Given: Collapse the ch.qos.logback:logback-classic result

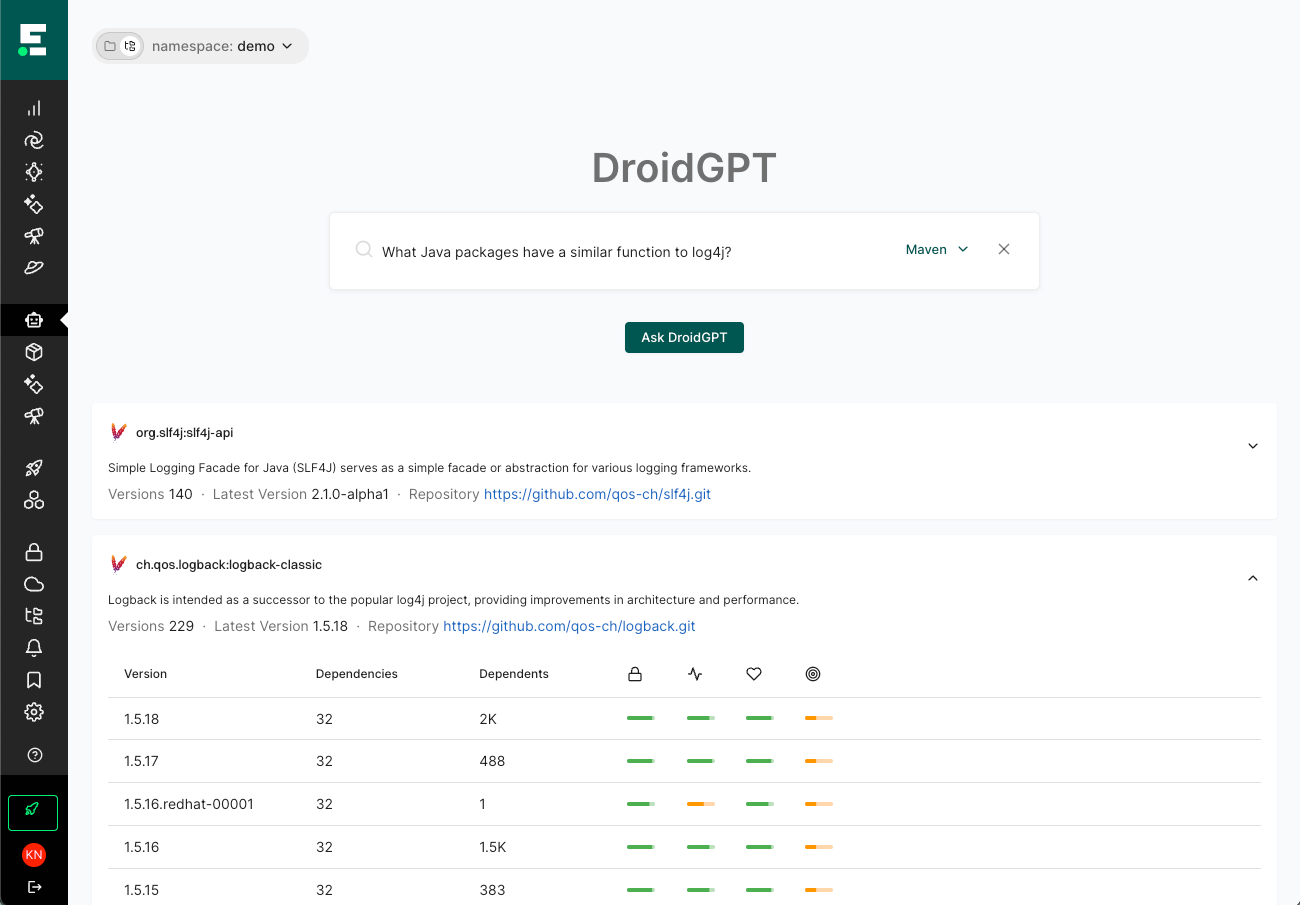Looking at the screenshot, I should [1253, 578].
